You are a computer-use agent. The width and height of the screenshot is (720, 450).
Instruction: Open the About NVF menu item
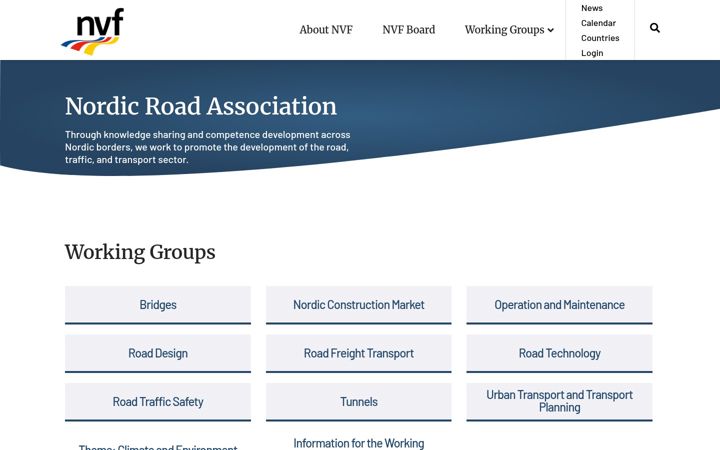pos(326,30)
